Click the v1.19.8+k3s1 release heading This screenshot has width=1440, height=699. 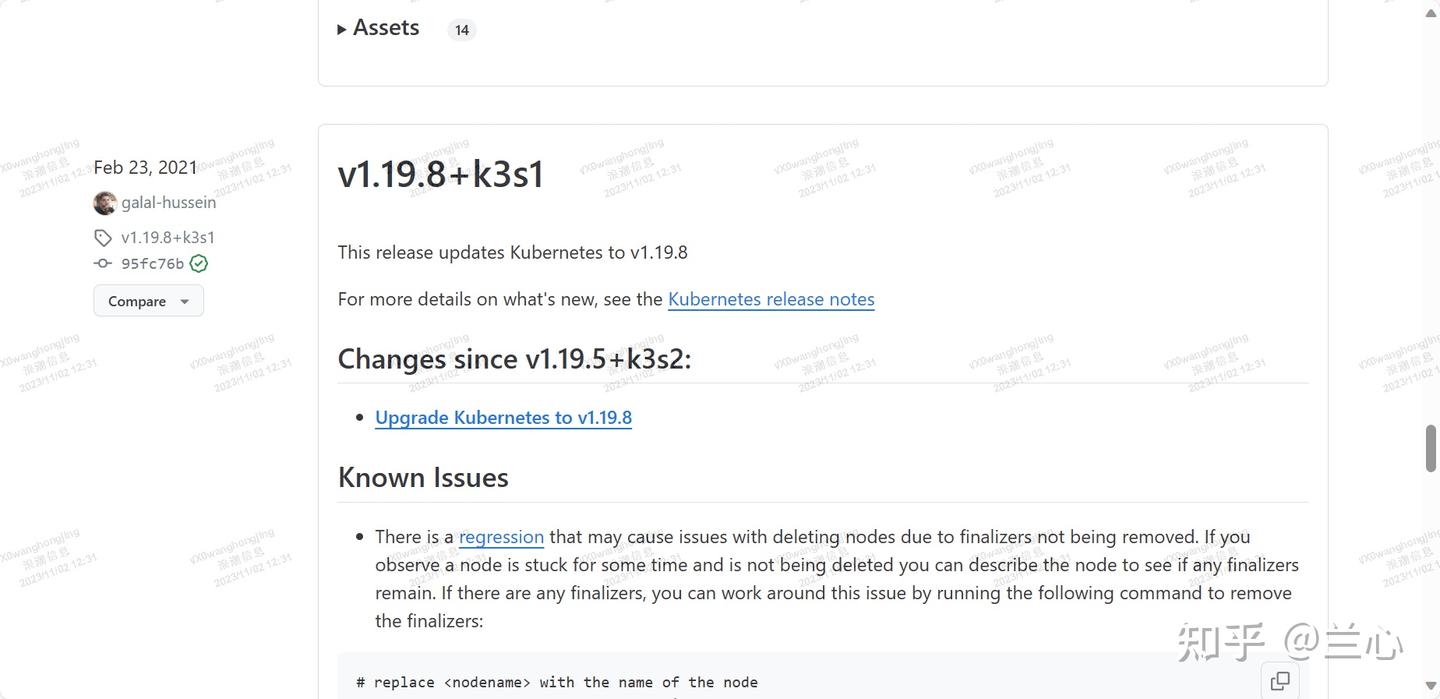[441, 173]
